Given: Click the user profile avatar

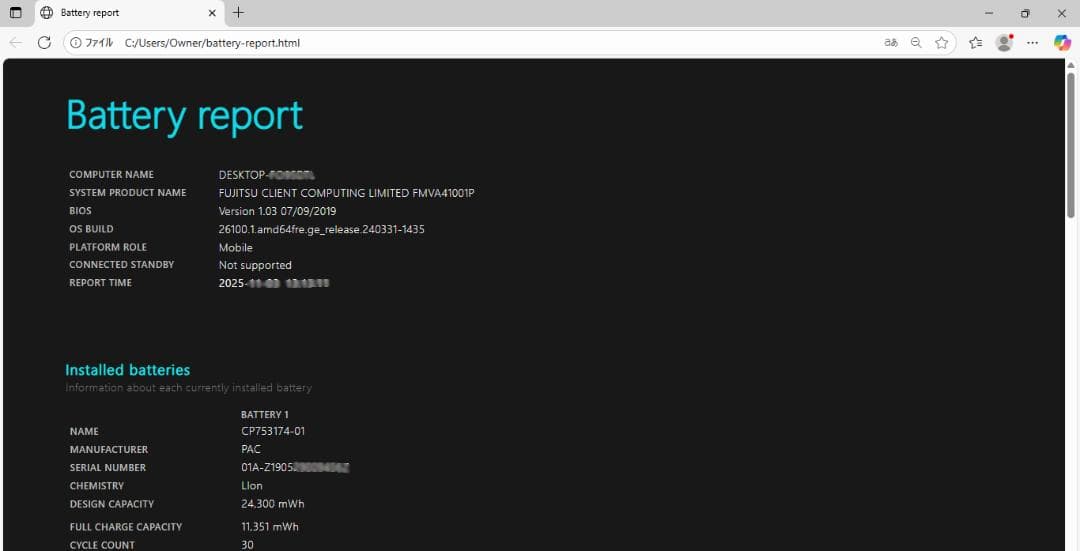Looking at the screenshot, I should tap(1004, 43).
